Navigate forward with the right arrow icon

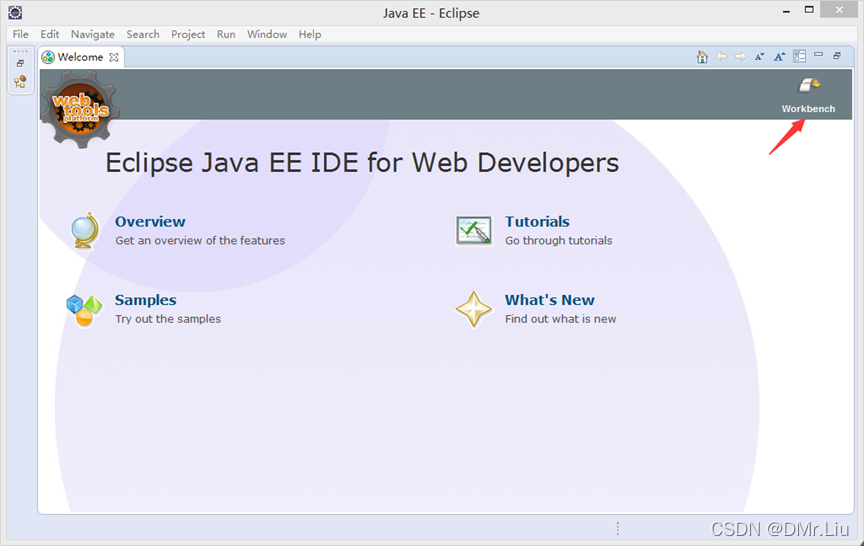coord(741,57)
